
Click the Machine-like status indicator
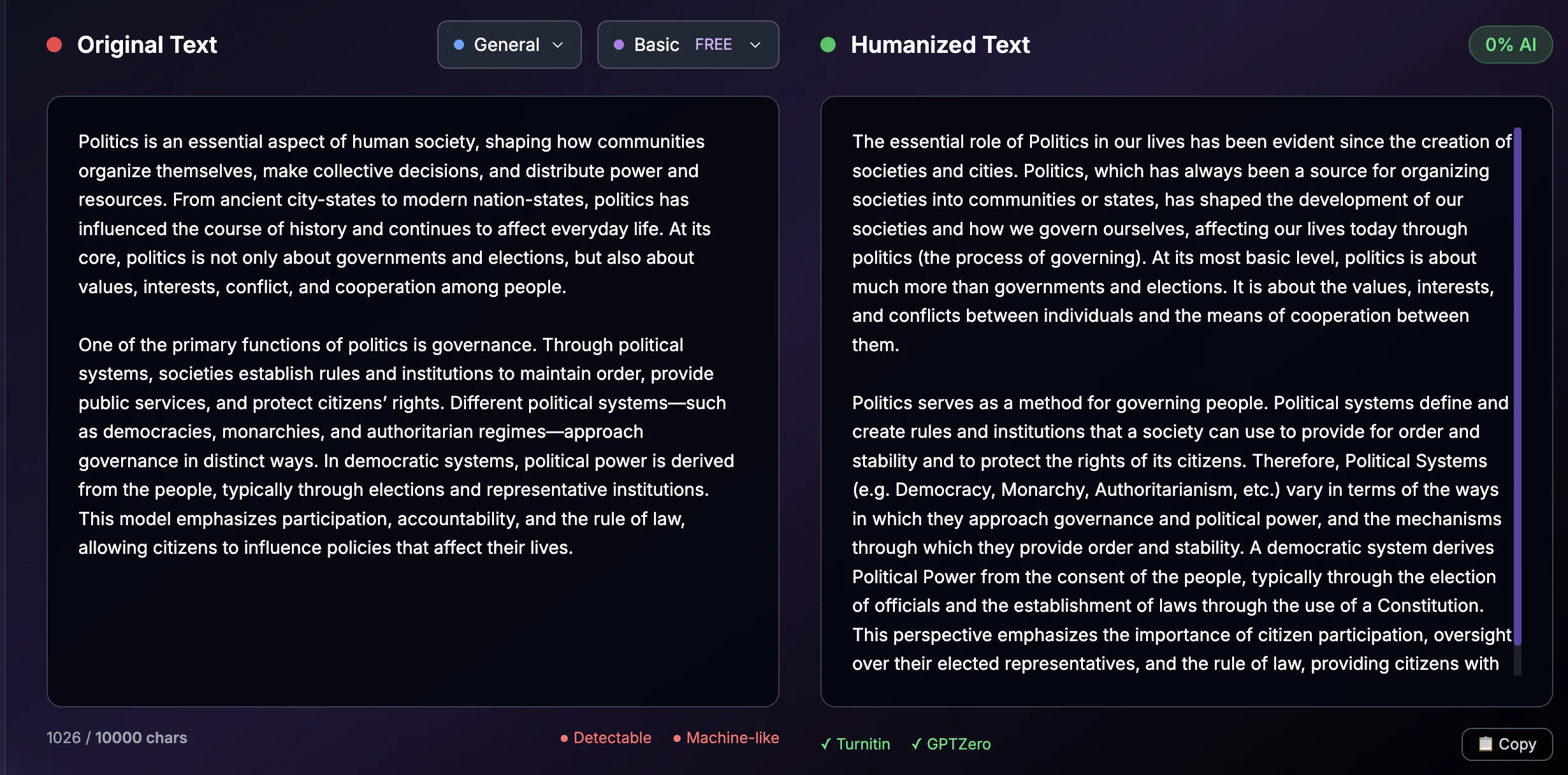coord(732,737)
